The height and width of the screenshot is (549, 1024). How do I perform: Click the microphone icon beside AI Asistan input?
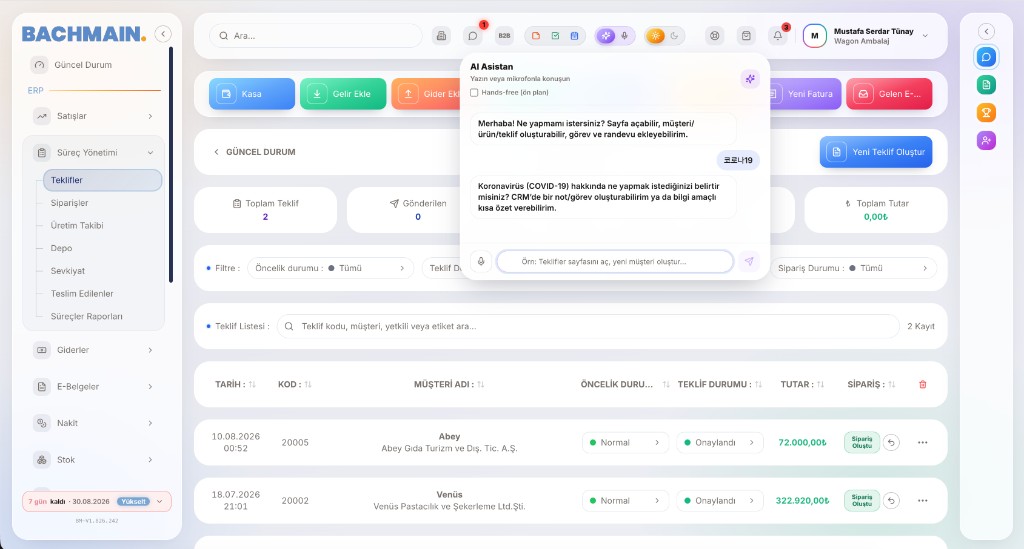pyautogui.click(x=481, y=261)
